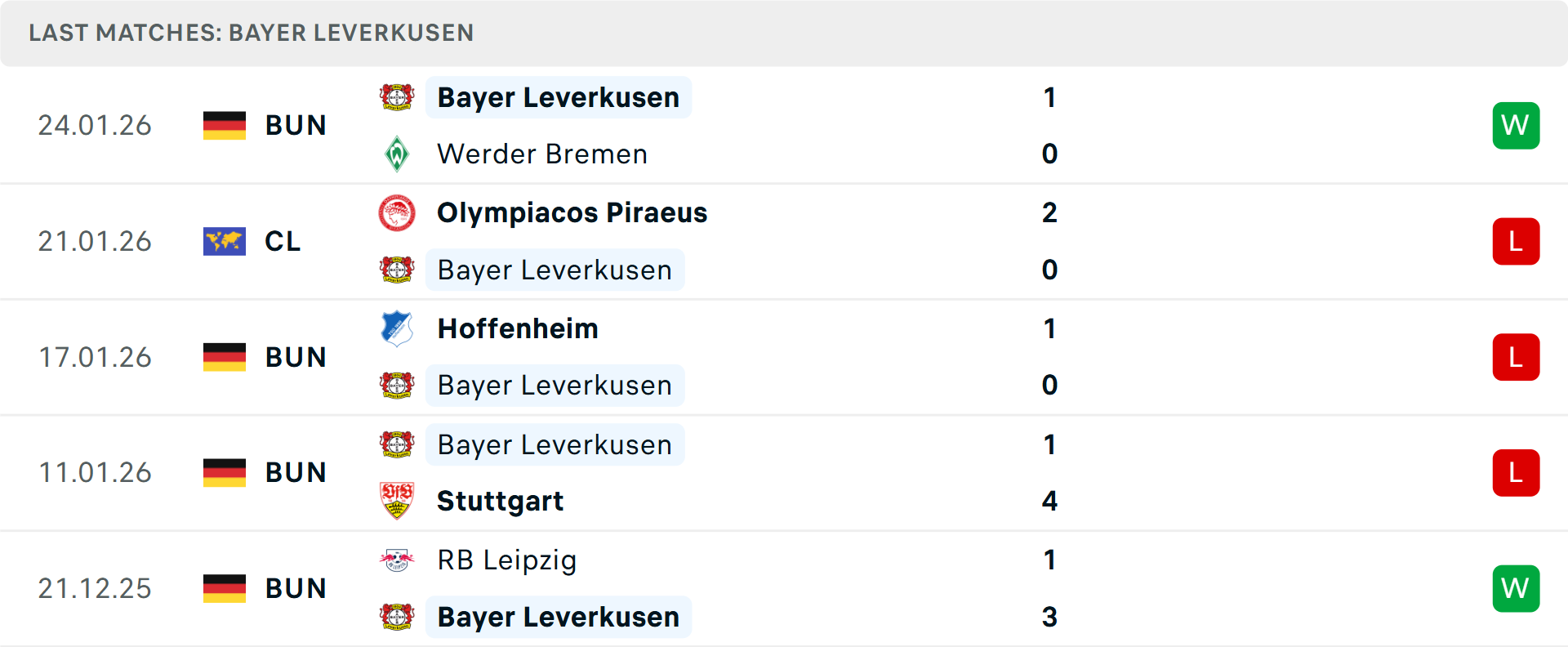1568x647 pixels.
Task: Toggle the W badge on the RB Leipzig match
Action: coord(1516,587)
